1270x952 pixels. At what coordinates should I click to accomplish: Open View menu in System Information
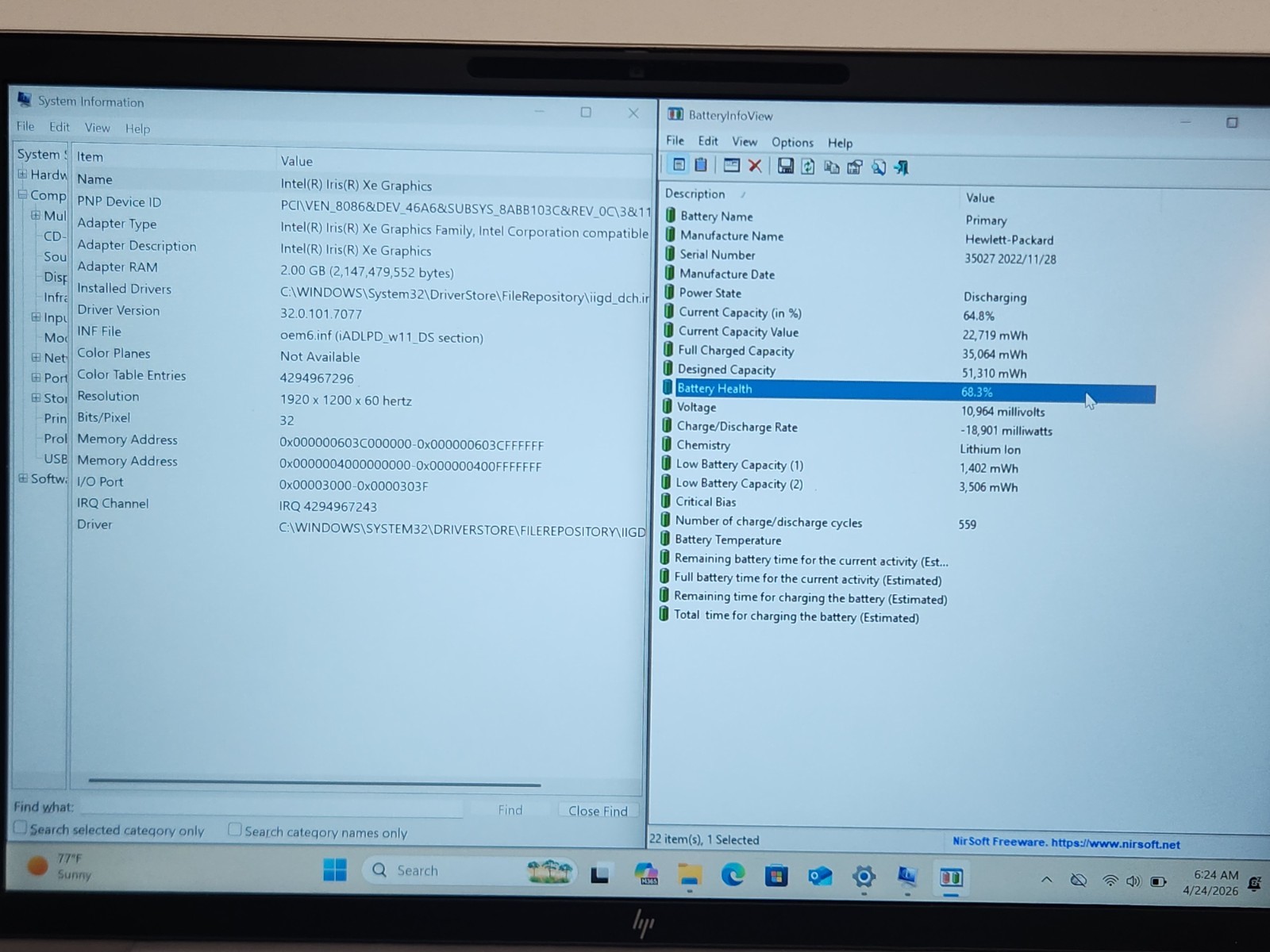click(98, 128)
